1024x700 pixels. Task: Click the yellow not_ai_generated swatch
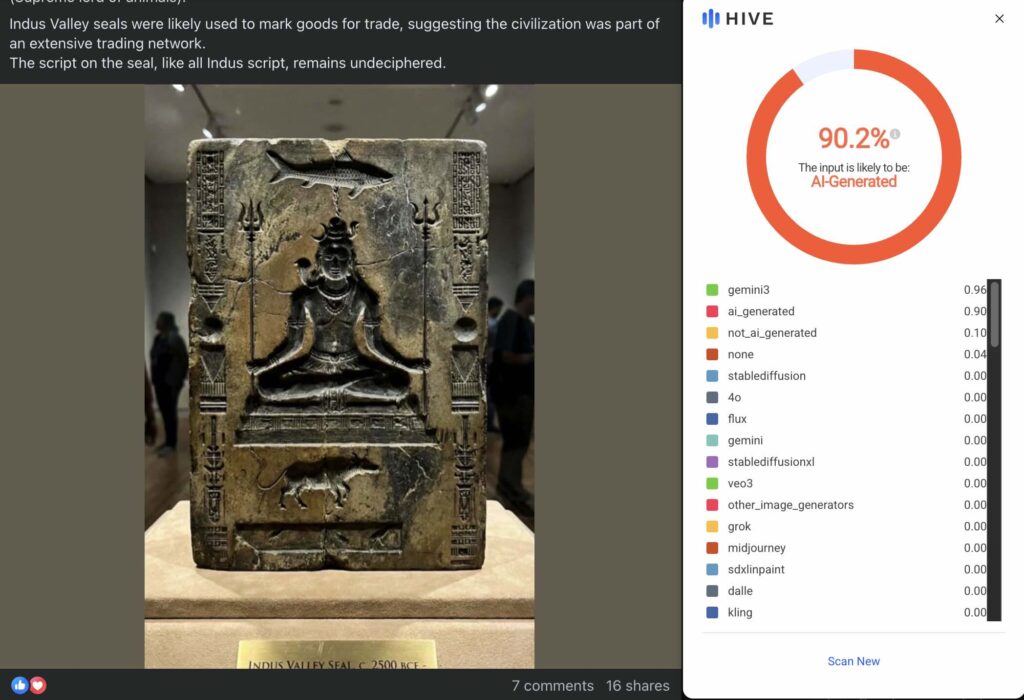[x=712, y=333]
